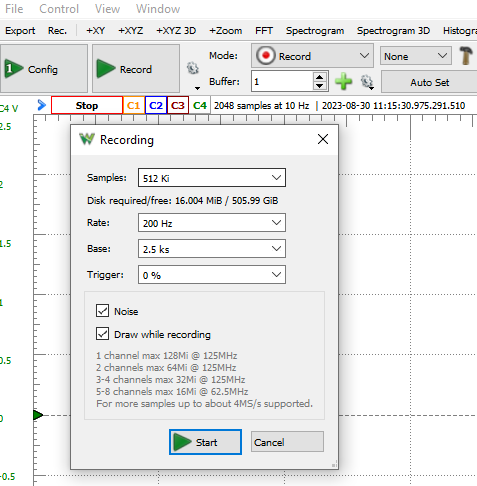Toggle channel C1 button
This screenshot has height=486, width=477.
click(134, 105)
